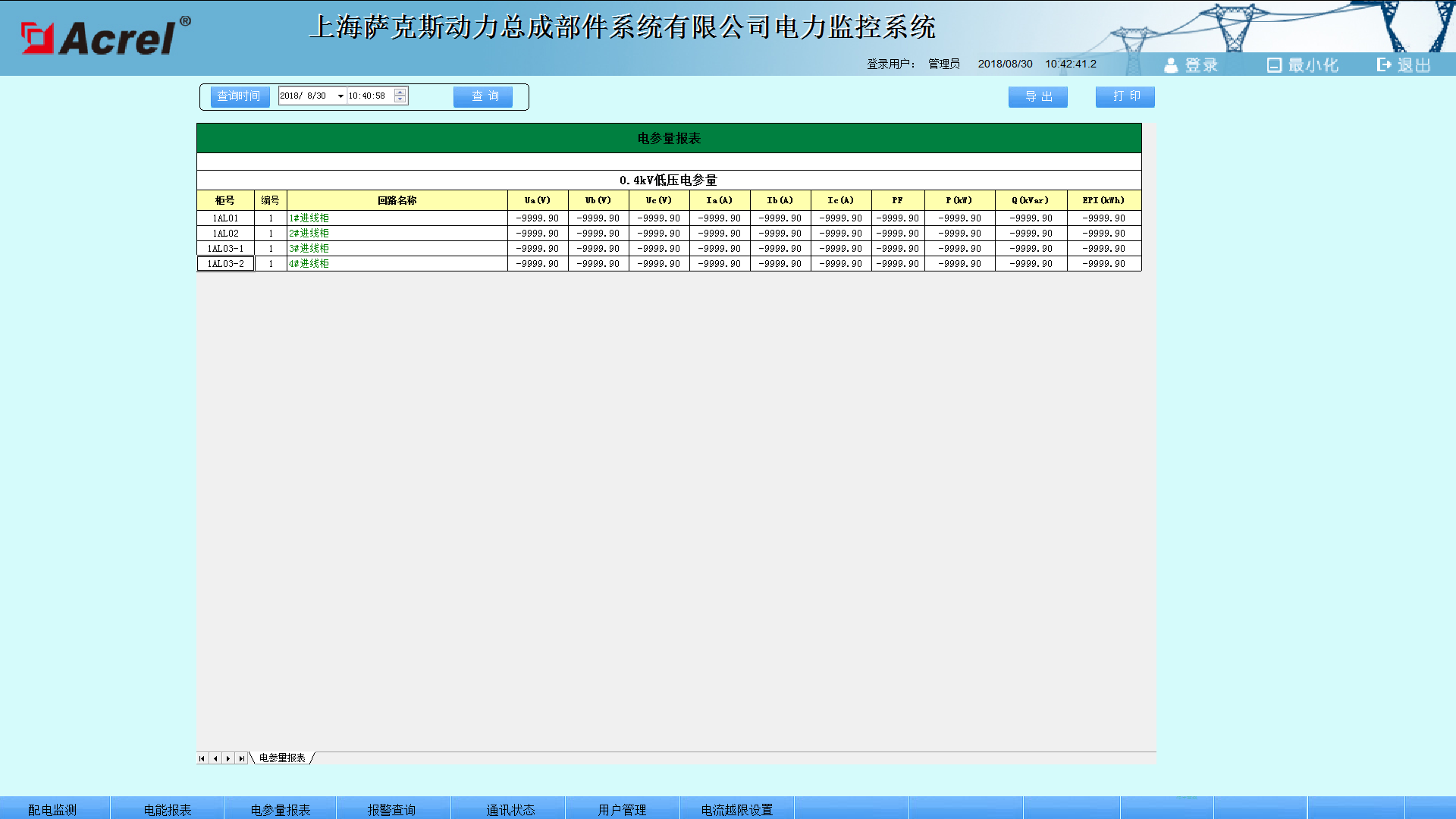Viewport: 1456px width, 819px height.
Task: Click the Ua value for 1AL01 row
Action: pos(538,218)
